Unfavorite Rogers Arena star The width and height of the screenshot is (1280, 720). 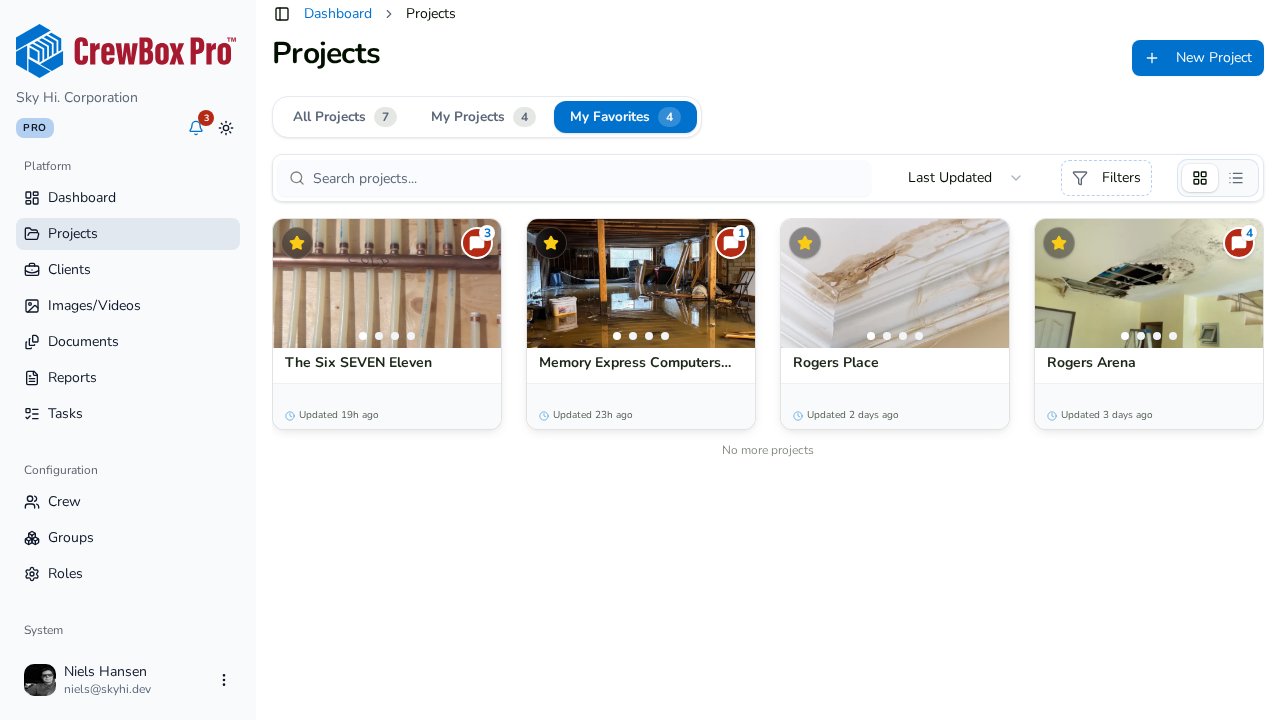(x=1059, y=243)
